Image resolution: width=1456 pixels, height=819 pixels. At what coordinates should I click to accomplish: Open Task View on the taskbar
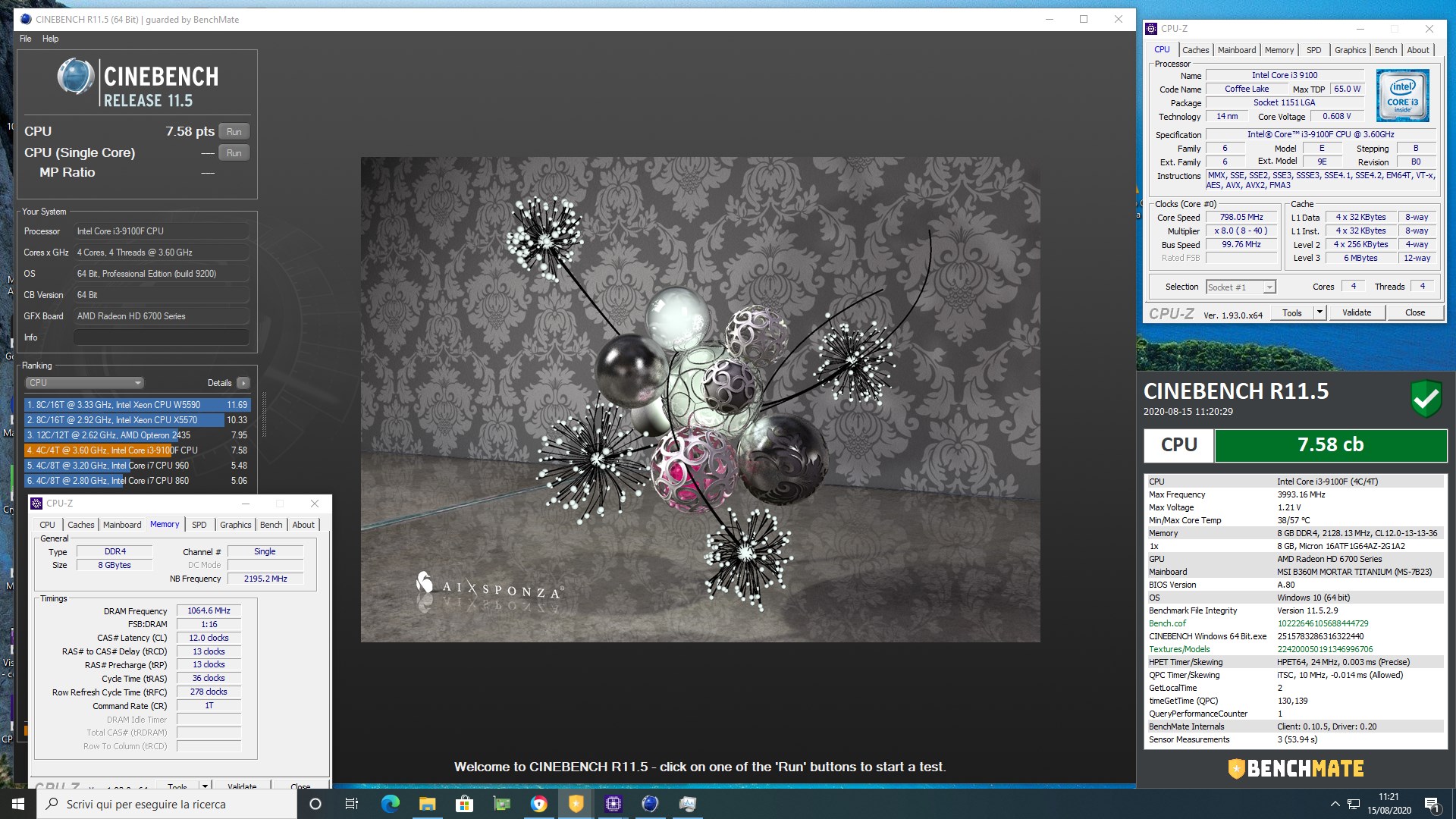(x=352, y=804)
